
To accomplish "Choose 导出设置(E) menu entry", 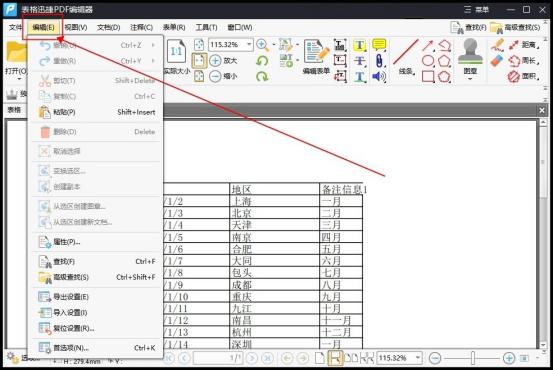I will point(97,297).
